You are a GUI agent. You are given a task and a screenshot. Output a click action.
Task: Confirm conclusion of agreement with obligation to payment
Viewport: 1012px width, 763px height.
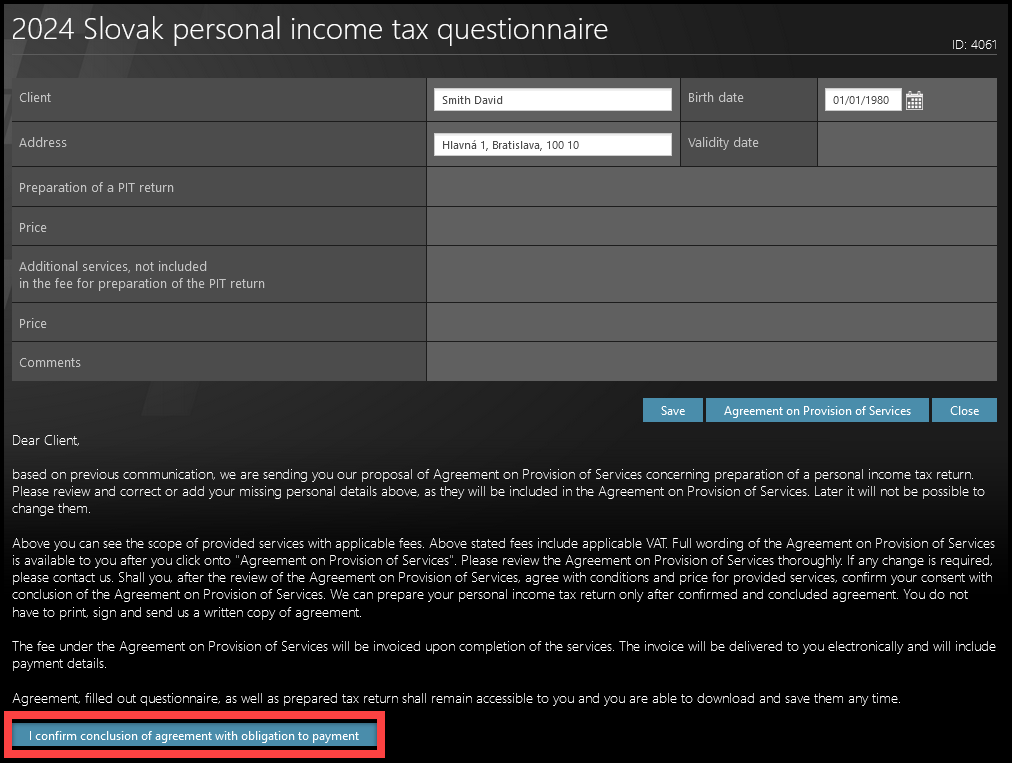pyautogui.click(x=194, y=736)
